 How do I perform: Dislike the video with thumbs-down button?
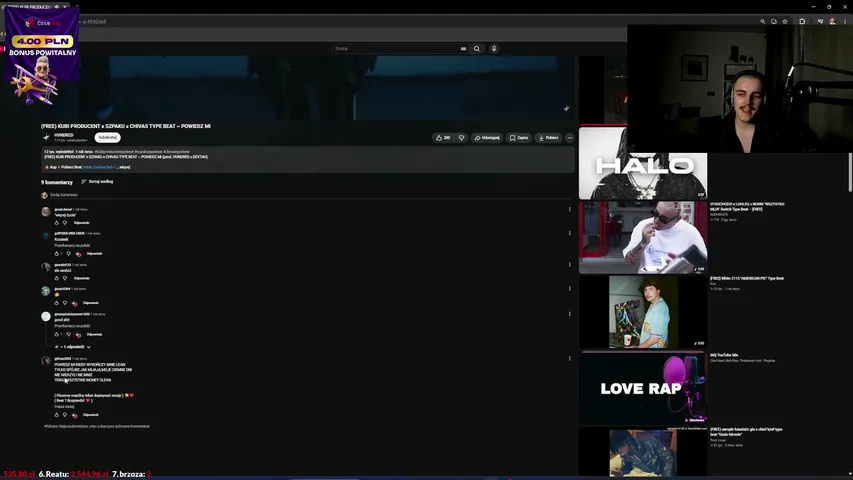(x=461, y=138)
